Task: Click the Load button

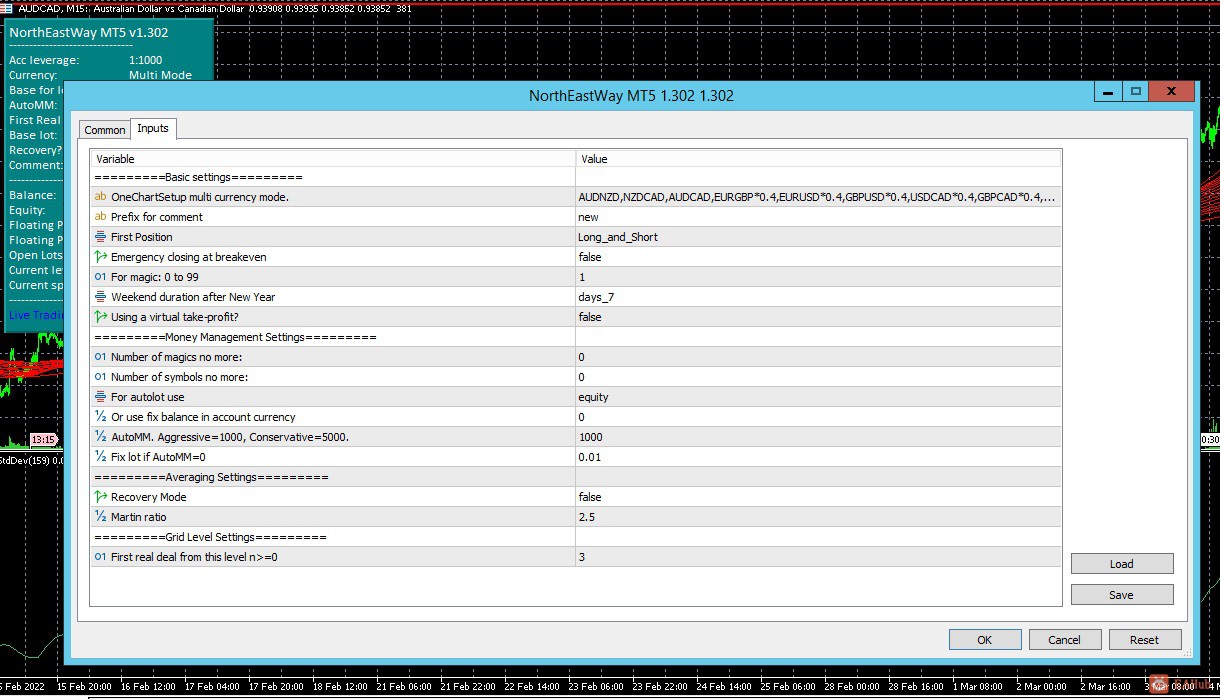Action: (x=1122, y=564)
